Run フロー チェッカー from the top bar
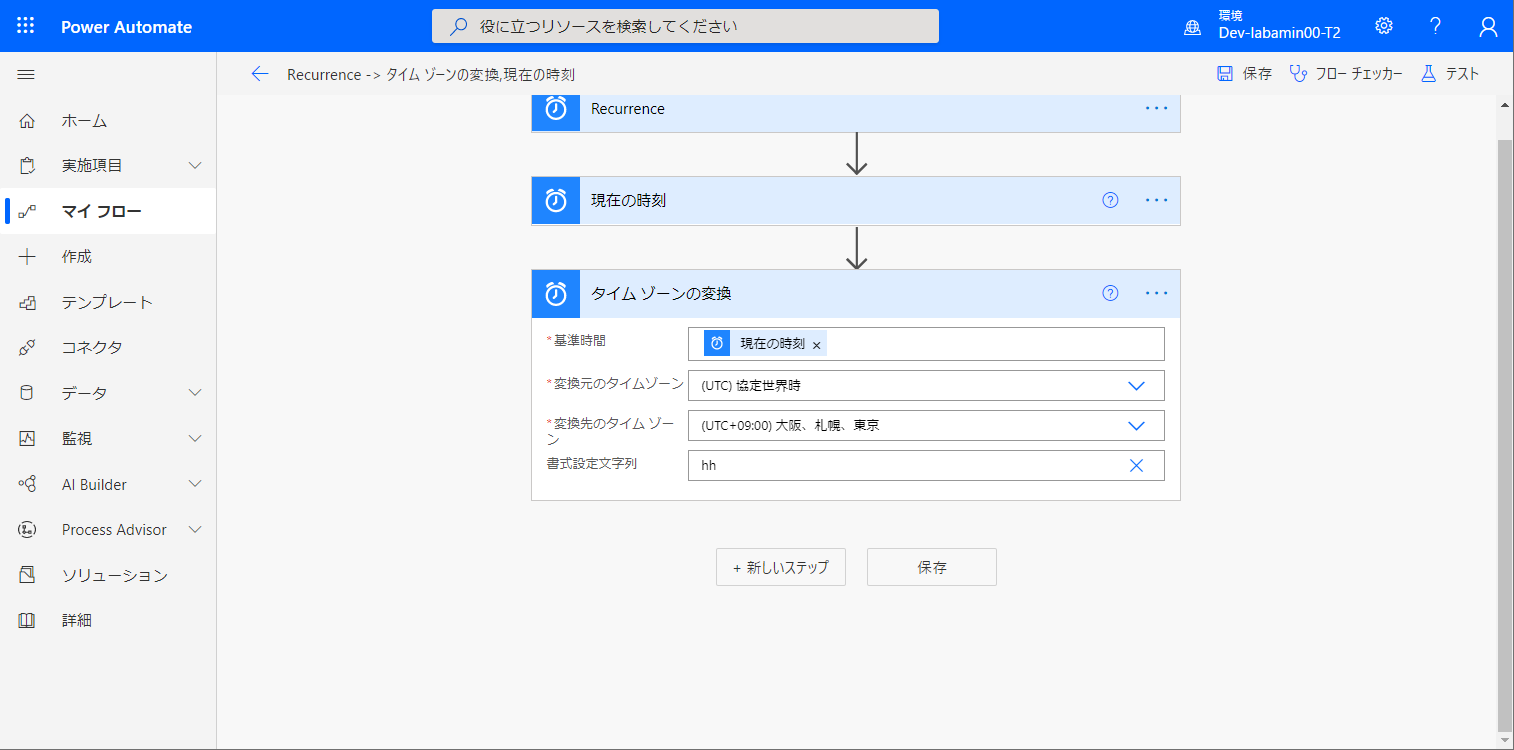Viewport: 1514px width, 750px height. [1346, 73]
